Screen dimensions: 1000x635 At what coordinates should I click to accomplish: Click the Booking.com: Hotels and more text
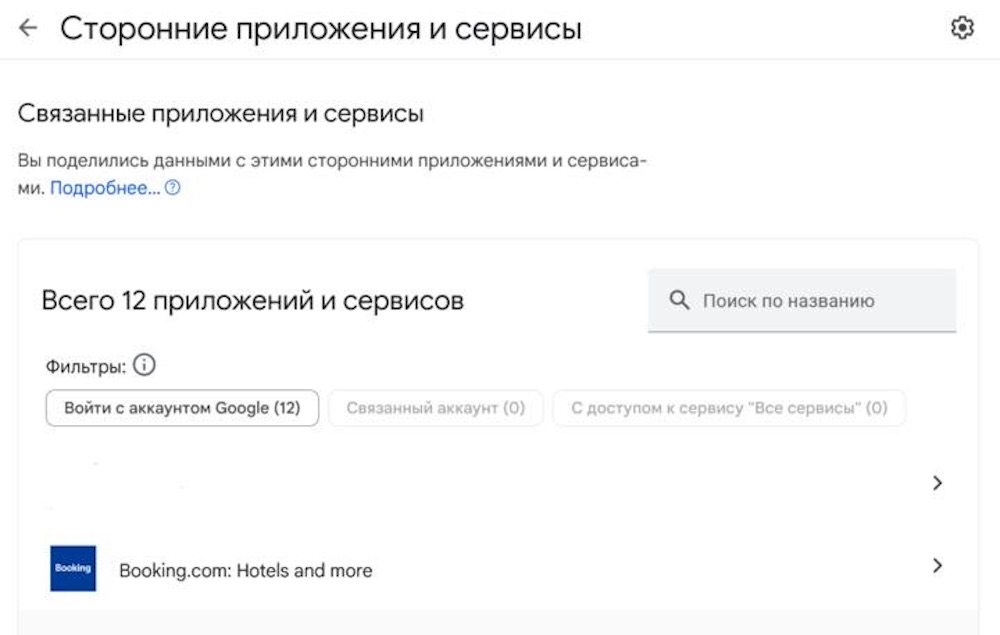point(246,570)
